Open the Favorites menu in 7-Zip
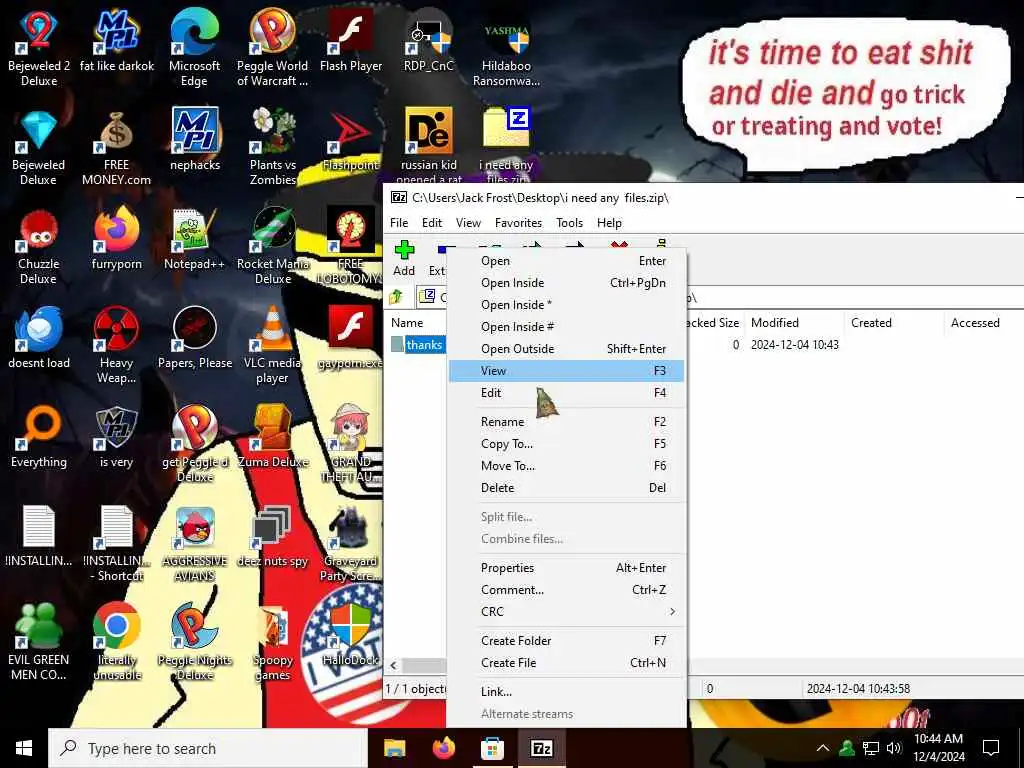Viewport: 1024px width, 768px height. [519, 223]
